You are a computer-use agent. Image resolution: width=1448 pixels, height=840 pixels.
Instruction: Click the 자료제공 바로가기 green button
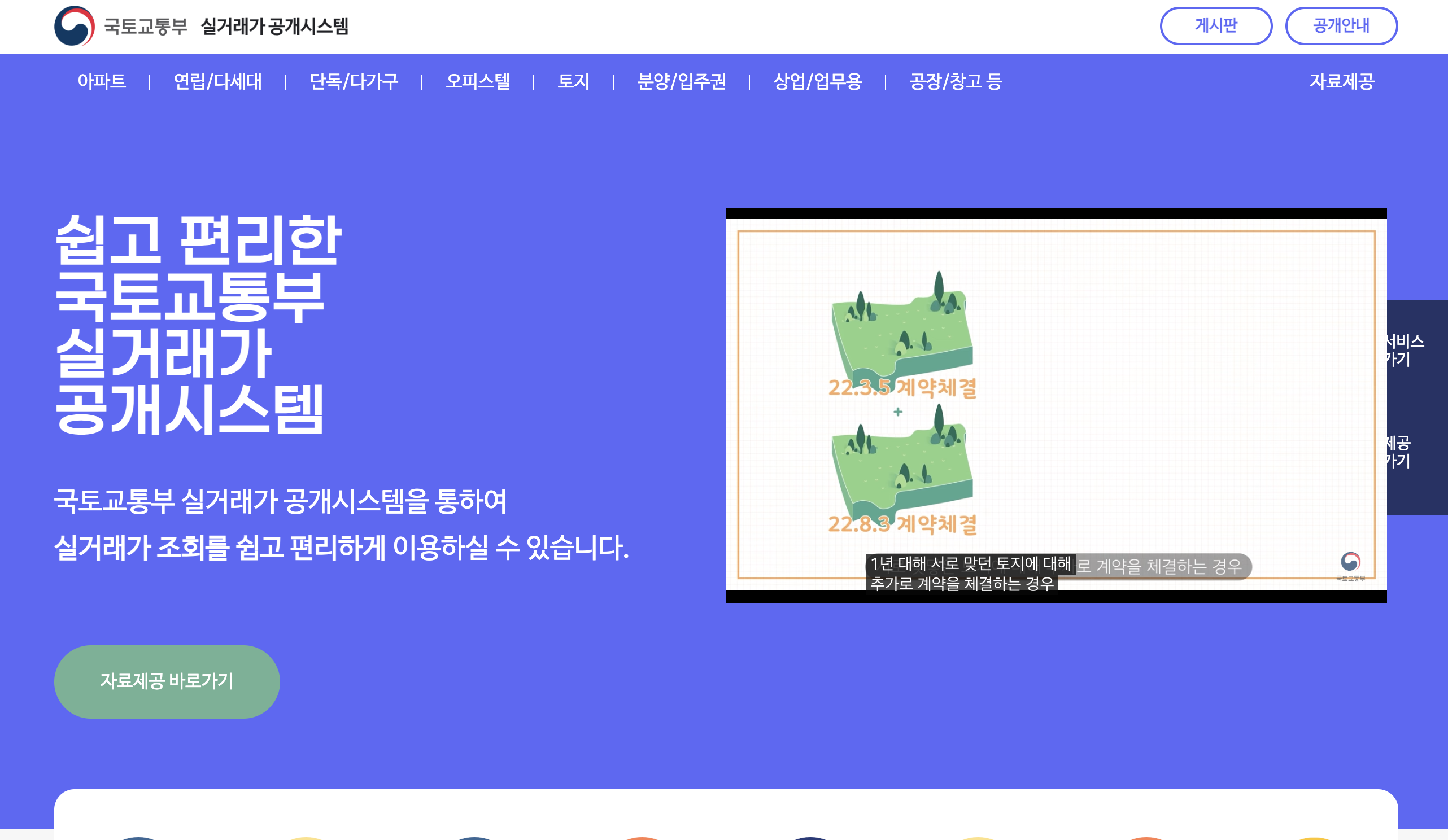(x=167, y=681)
